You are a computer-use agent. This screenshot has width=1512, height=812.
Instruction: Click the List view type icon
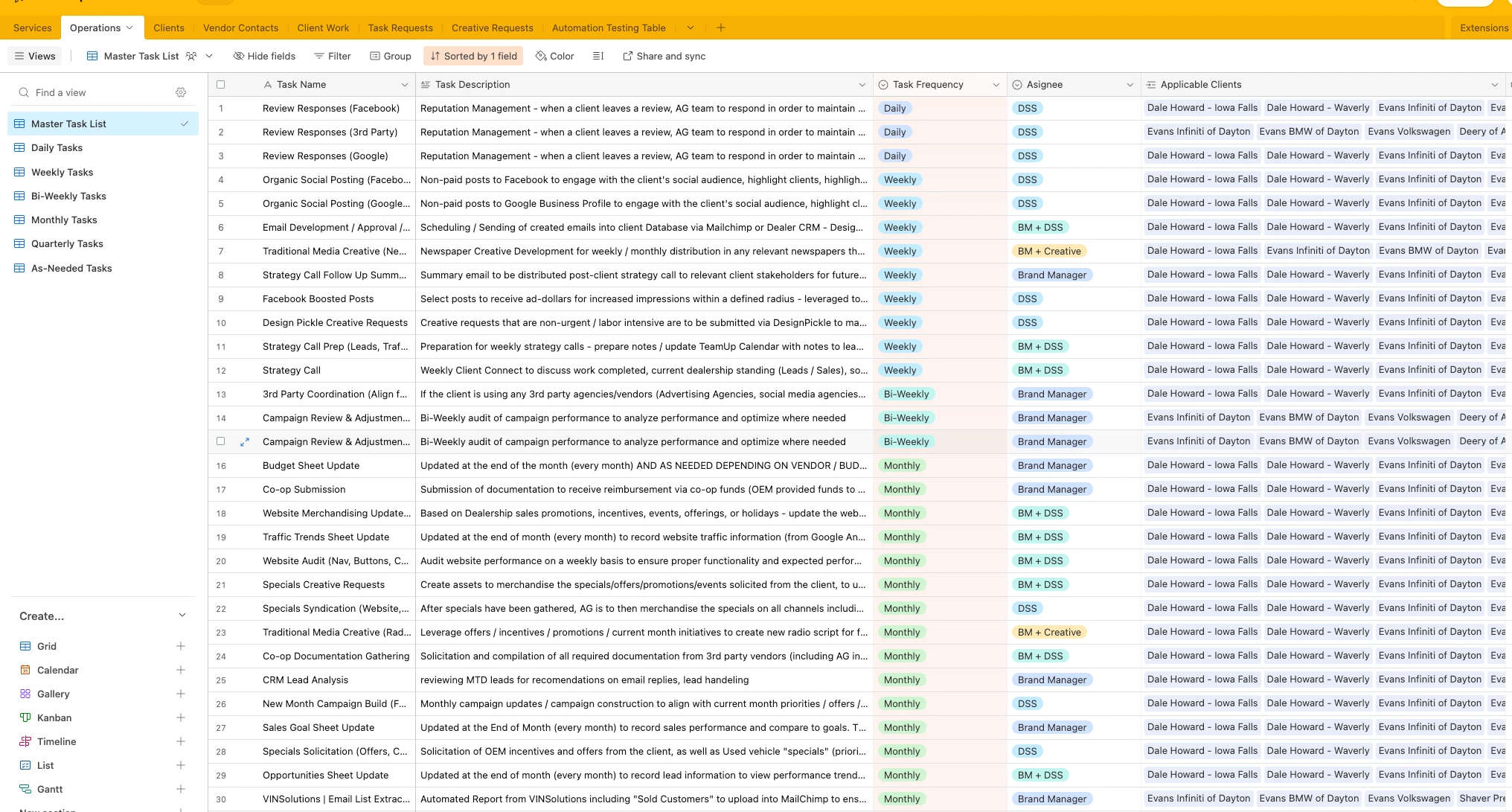25,765
